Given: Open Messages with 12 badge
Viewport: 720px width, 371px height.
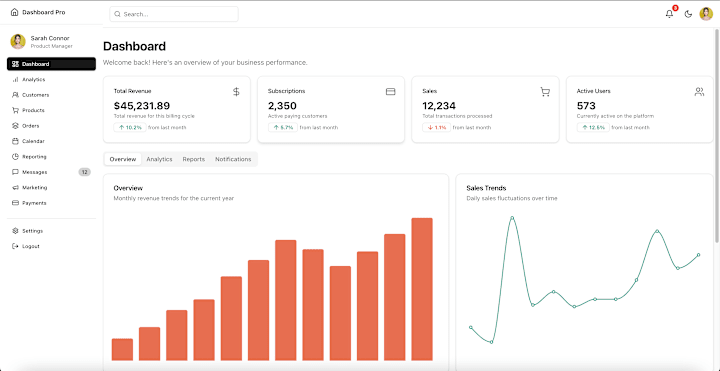Looking at the screenshot, I should 51,172.
